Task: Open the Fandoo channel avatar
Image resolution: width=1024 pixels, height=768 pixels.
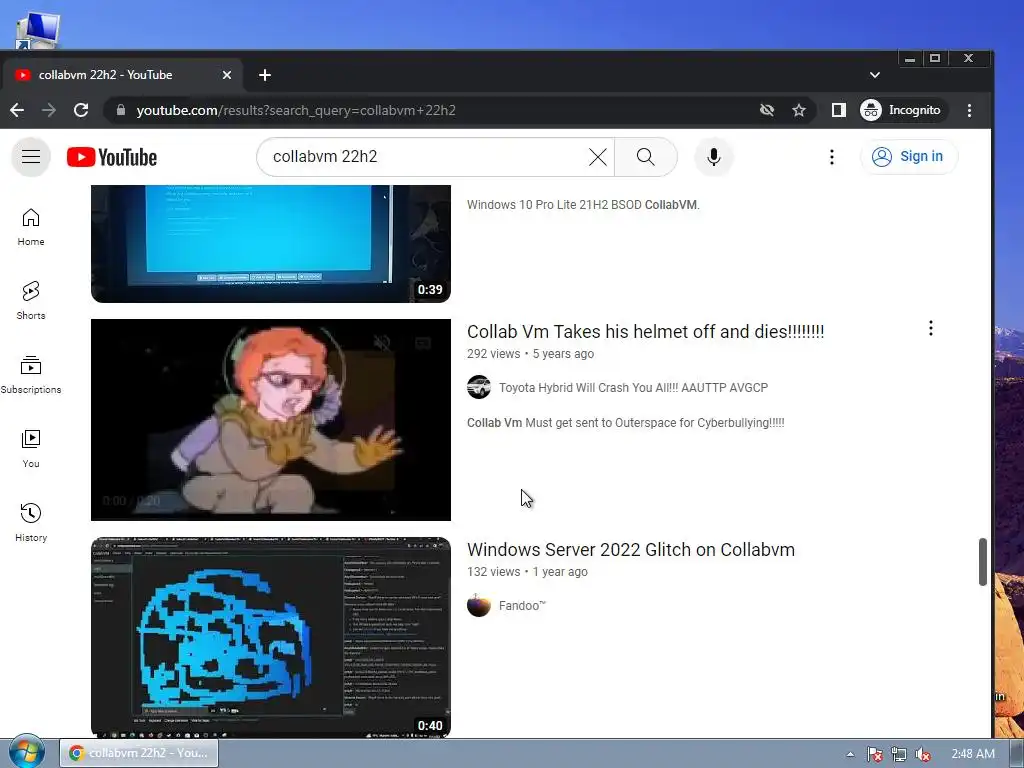Action: coord(479,605)
